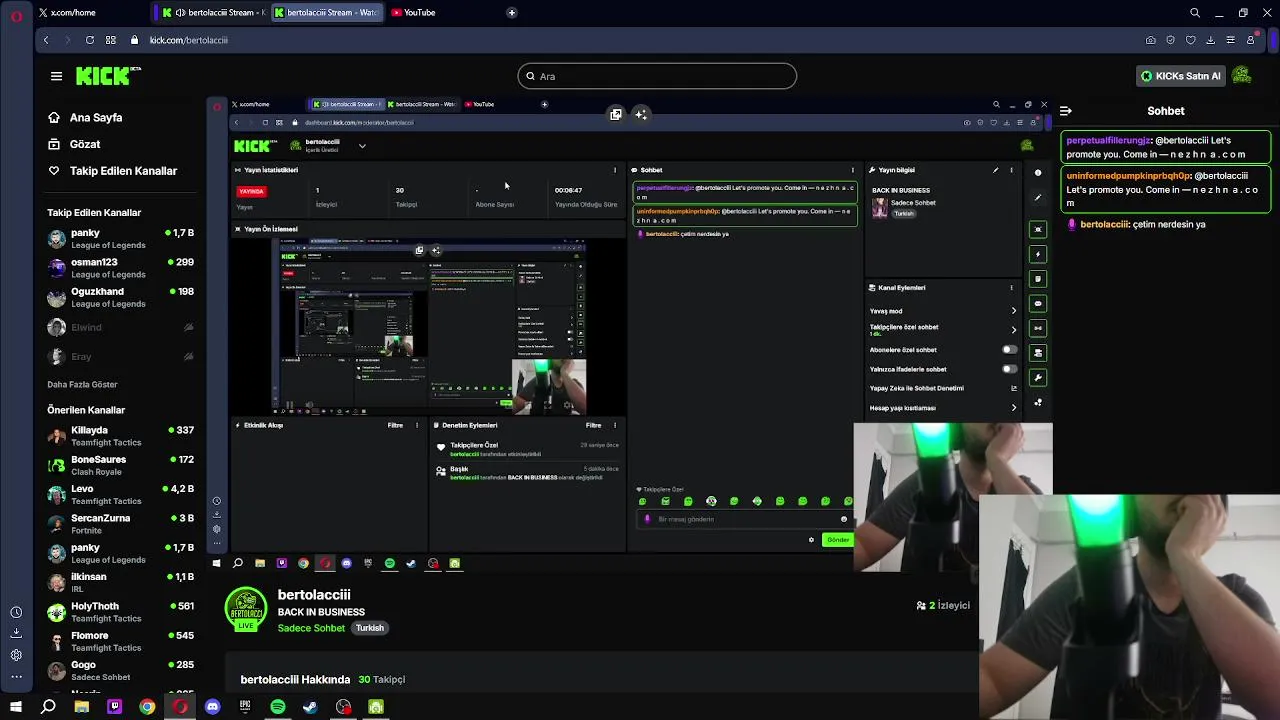The height and width of the screenshot is (720, 1280).
Task: Open the Oguzkhand channel
Action: [120, 297]
